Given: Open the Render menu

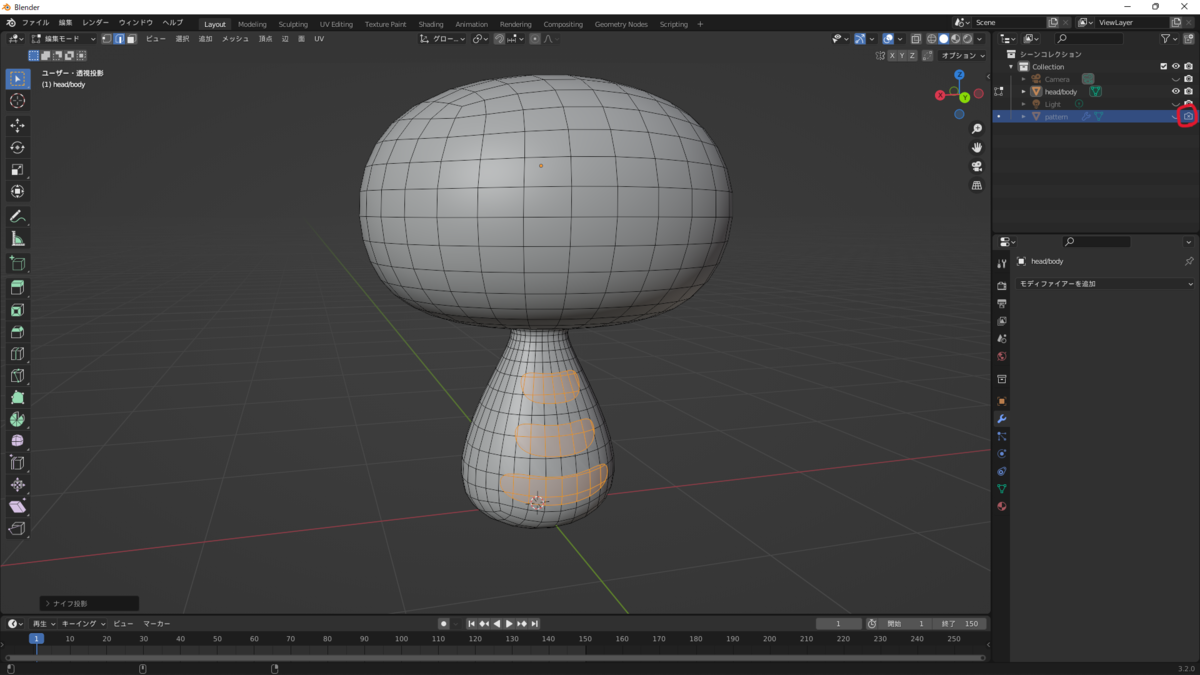Looking at the screenshot, I should (96, 23).
